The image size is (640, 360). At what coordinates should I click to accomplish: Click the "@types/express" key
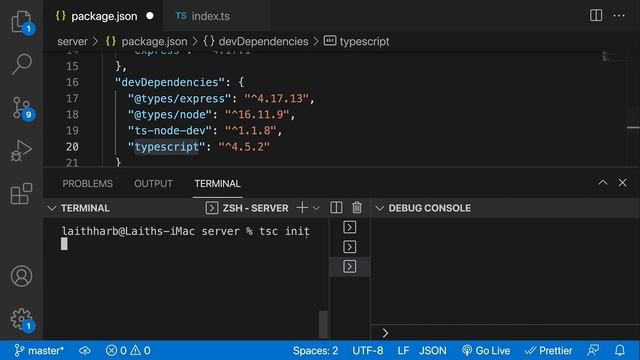coord(179,98)
